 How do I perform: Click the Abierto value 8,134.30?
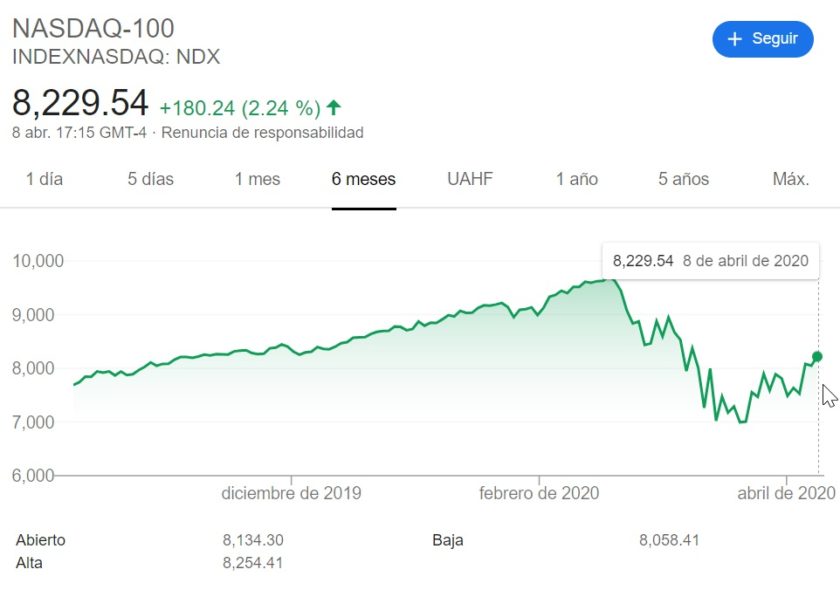coord(253,540)
